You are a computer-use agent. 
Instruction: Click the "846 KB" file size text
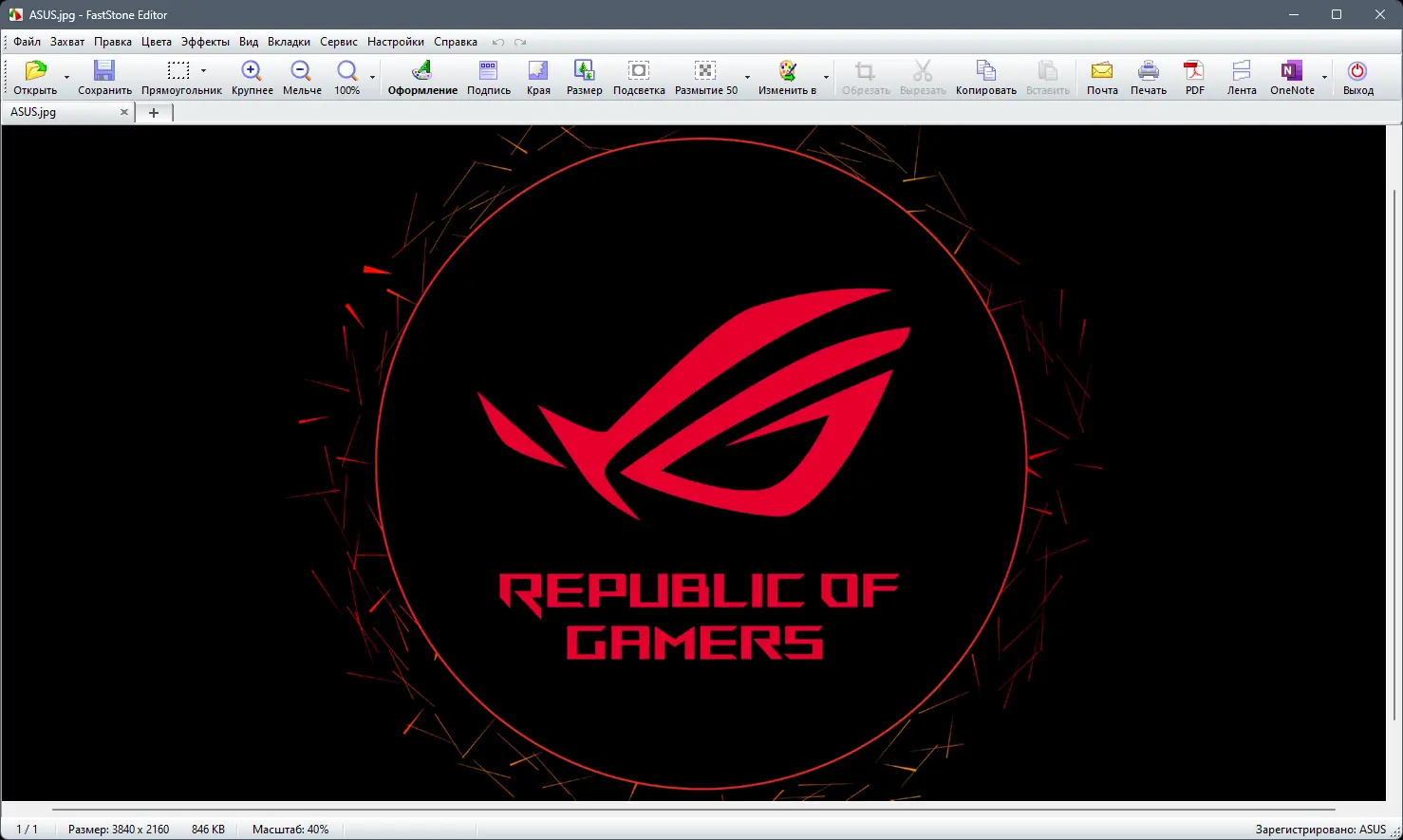(x=208, y=830)
